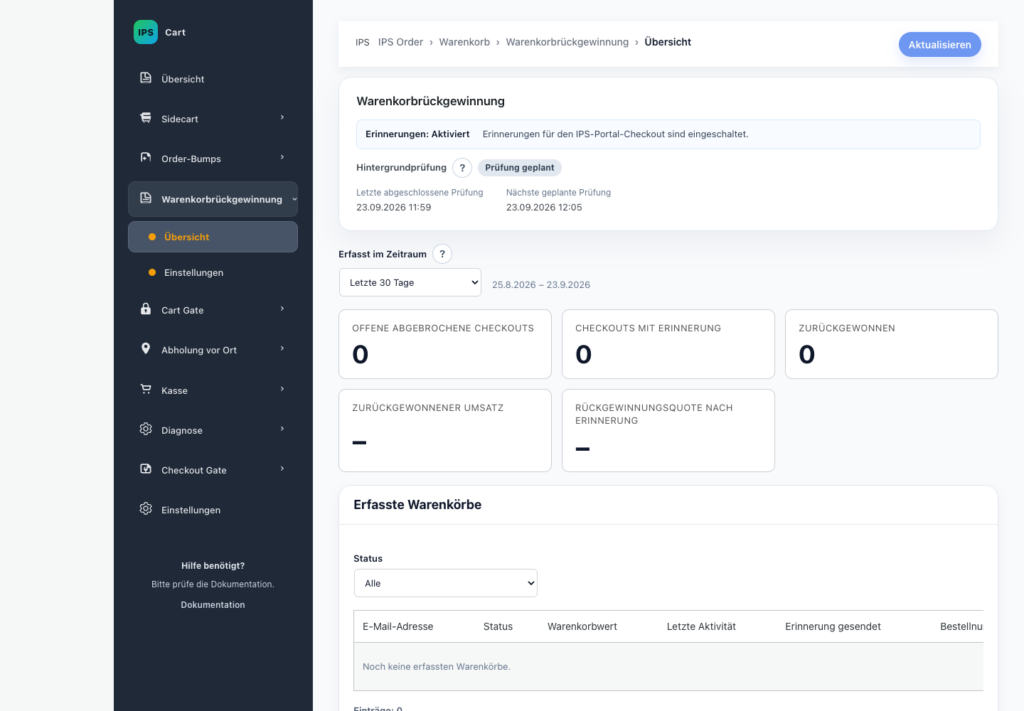This screenshot has width=1024, height=711.
Task: Click the Noch keine erfassten Warenkörbe row
Action: [668, 667]
